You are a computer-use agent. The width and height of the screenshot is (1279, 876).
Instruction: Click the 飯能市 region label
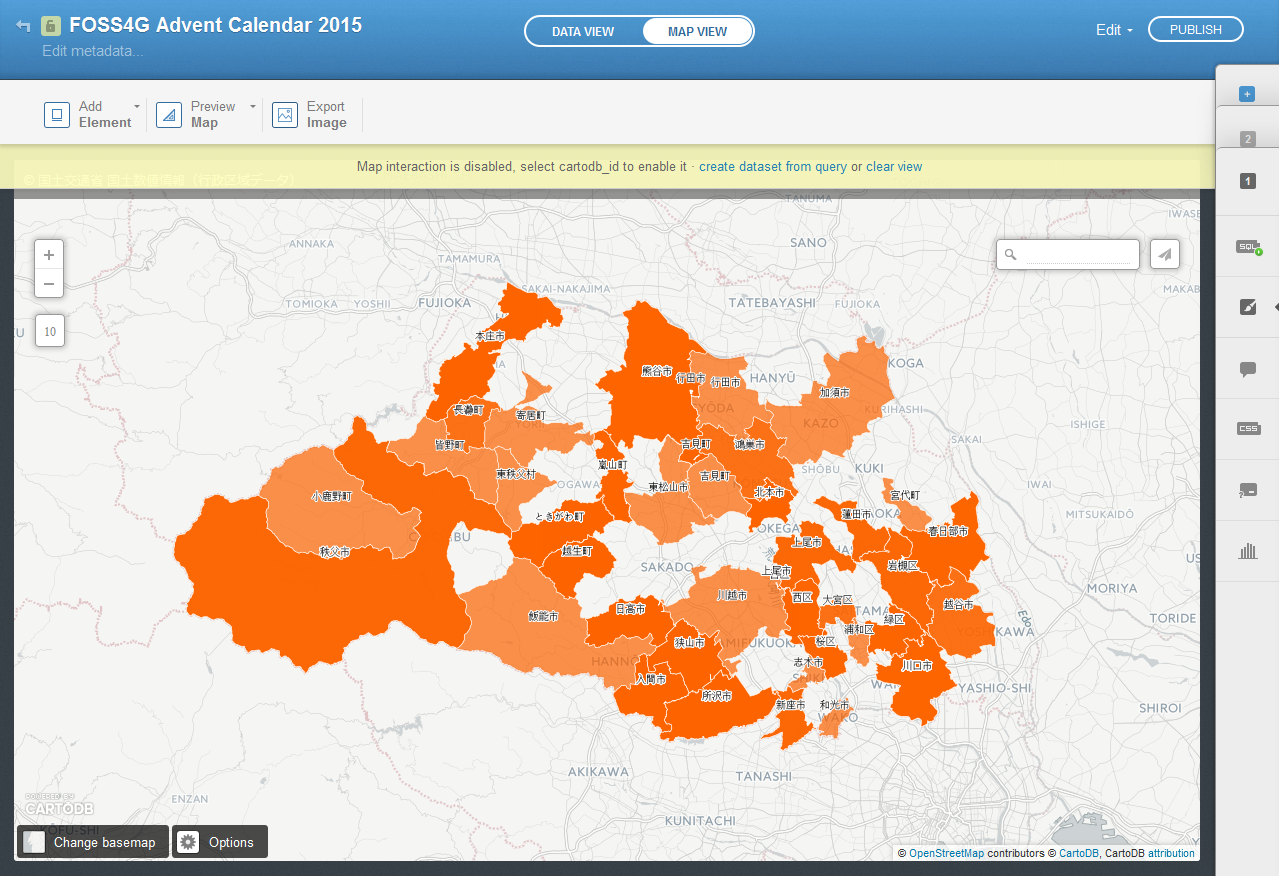pyautogui.click(x=543, y=616)
